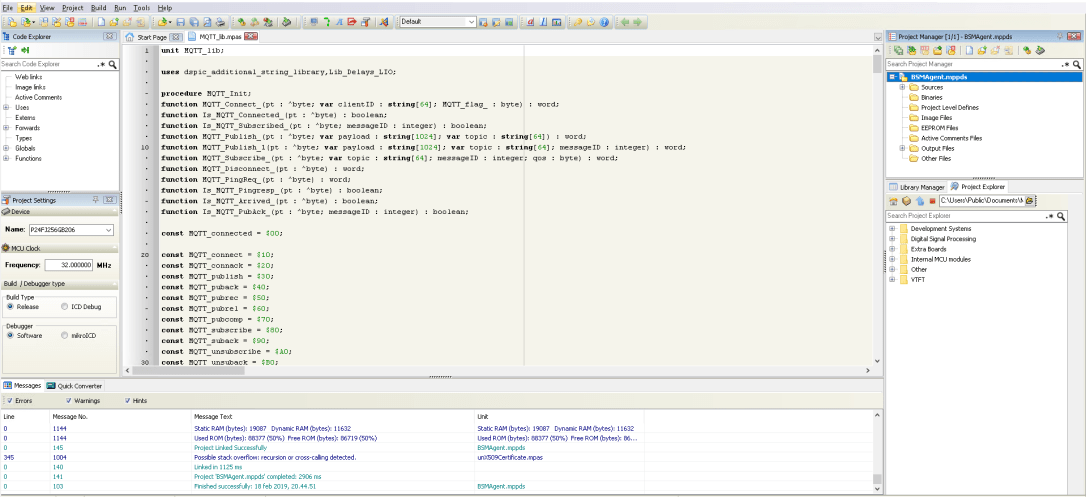Toggle the pin on the Project Settings panel
1086x497 pixels.
click(x=96, y=200)
